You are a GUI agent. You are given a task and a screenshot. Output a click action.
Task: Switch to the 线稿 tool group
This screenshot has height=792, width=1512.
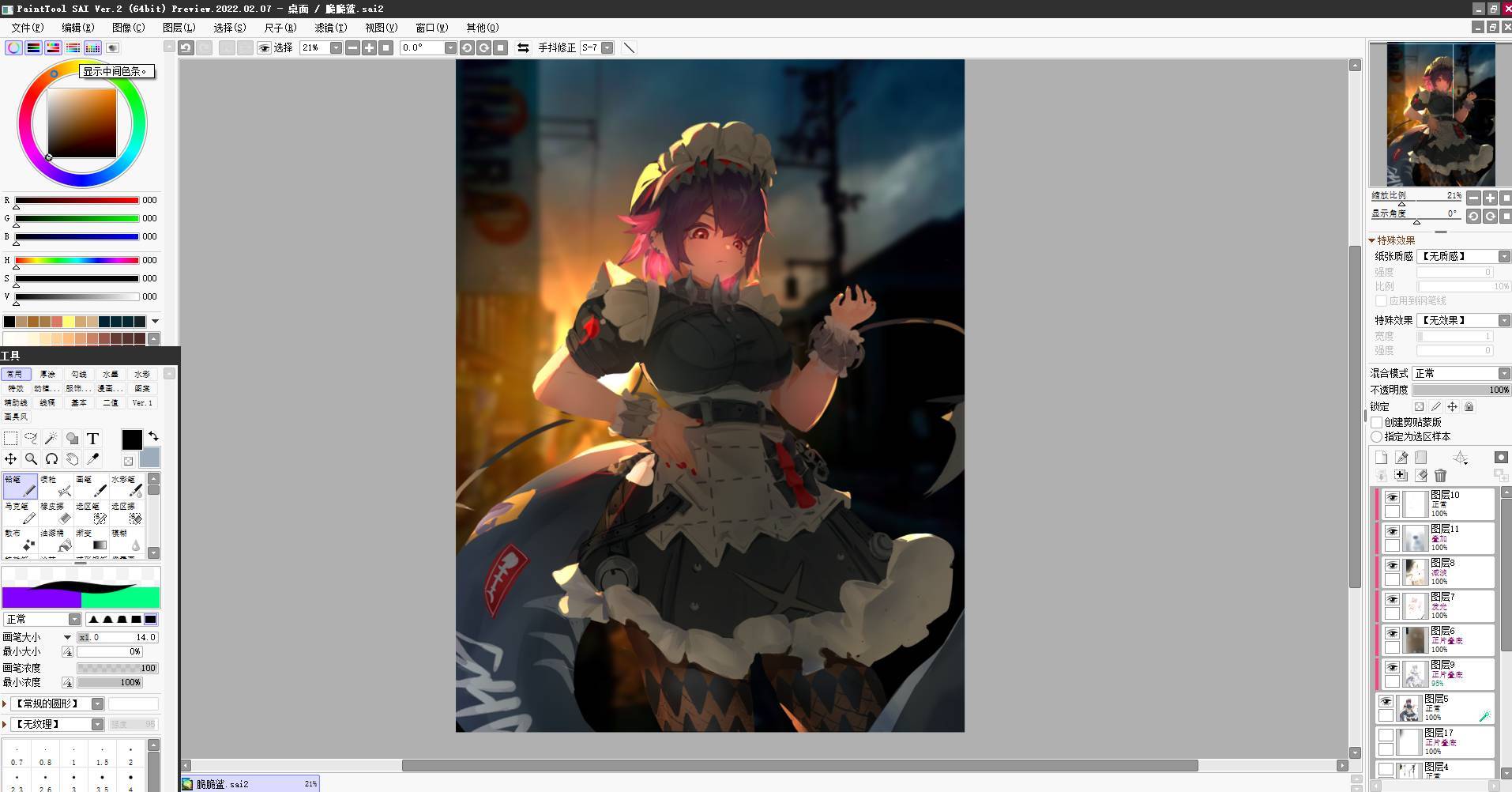[x=48, y=402]
